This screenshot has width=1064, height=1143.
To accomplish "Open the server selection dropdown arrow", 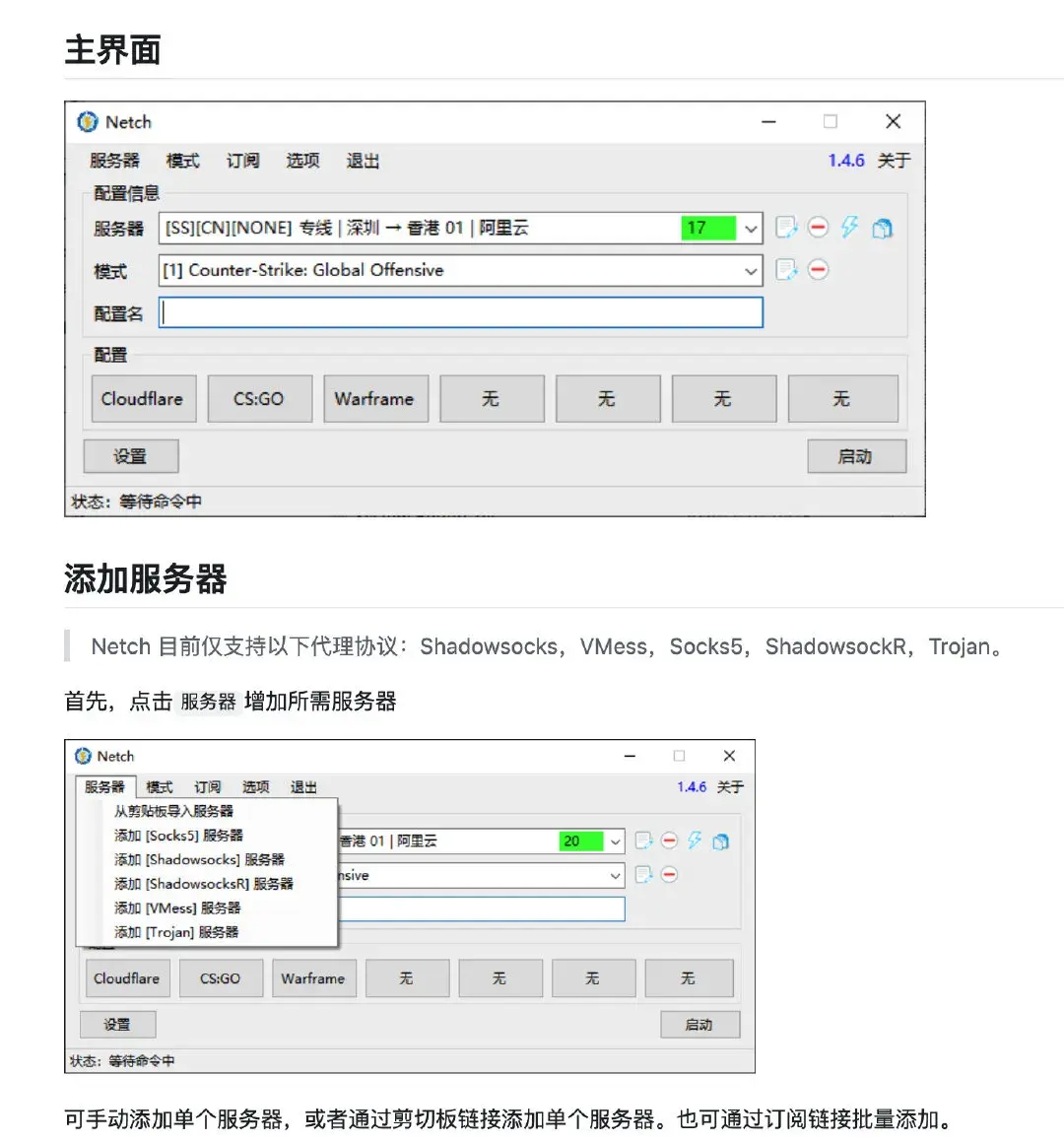I will coord(752,228).
